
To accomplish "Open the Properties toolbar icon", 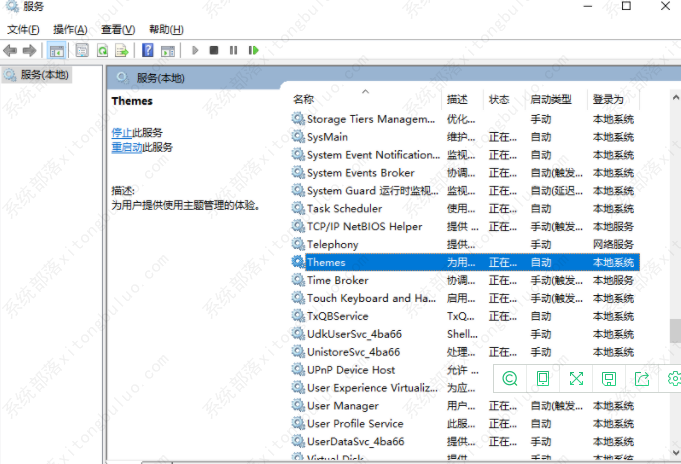I will tap(82, 50).
